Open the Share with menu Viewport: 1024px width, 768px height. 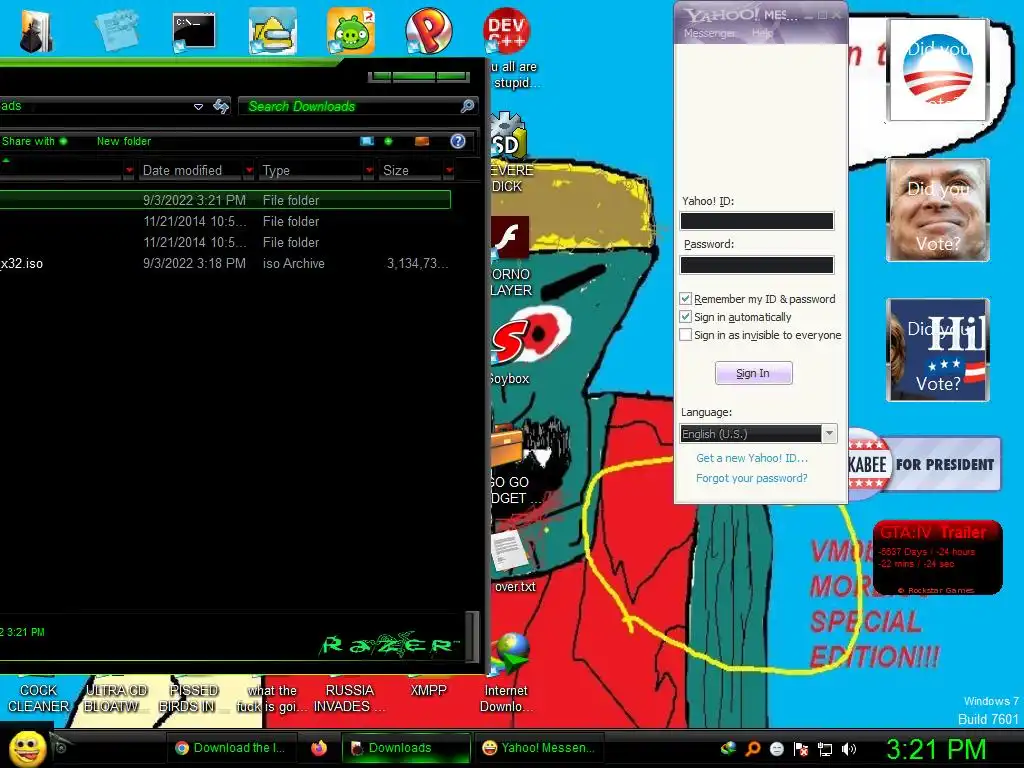pyautogui.click(x=34, y=141)
